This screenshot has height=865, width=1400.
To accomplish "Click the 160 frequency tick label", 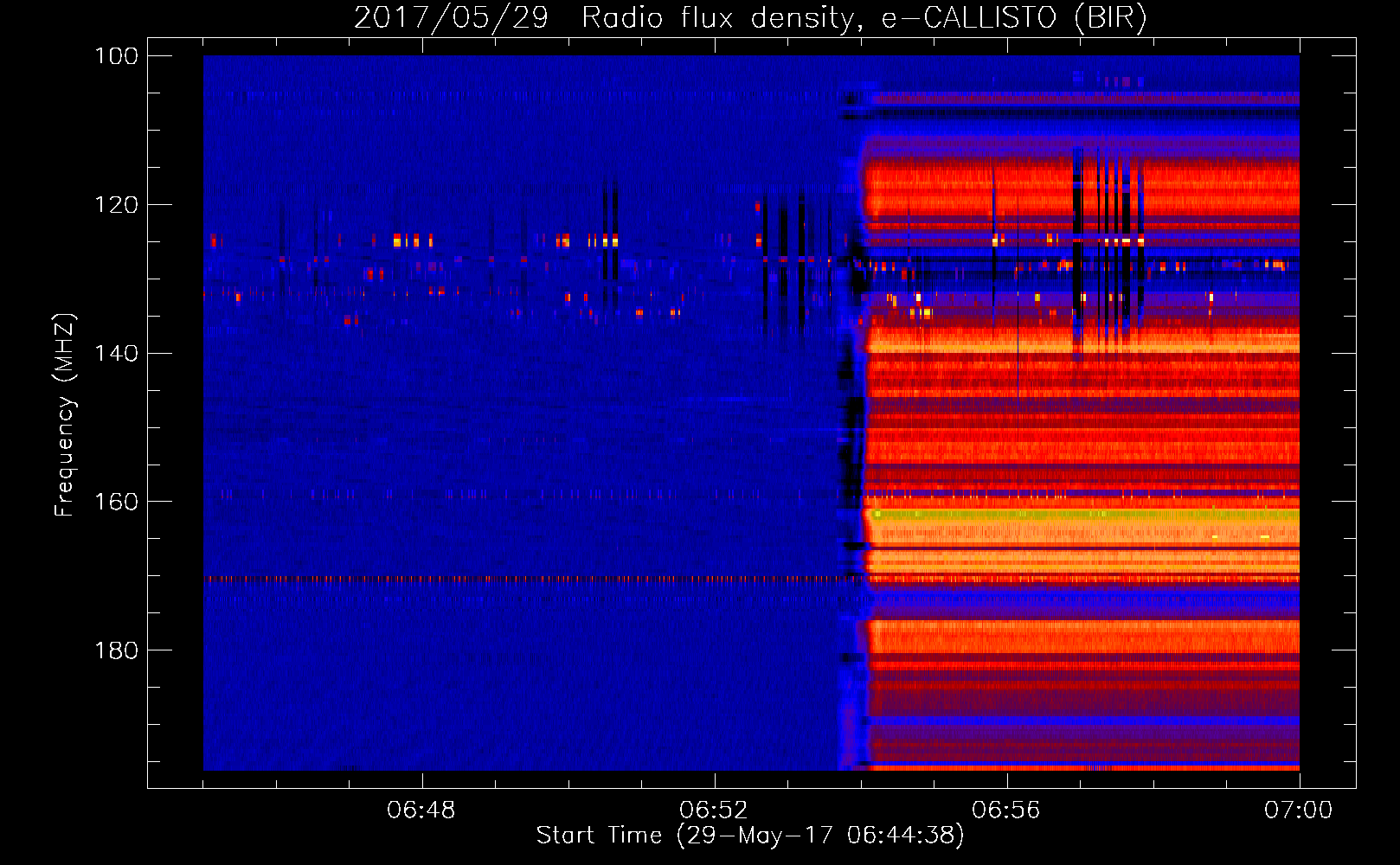I will 117,502.
